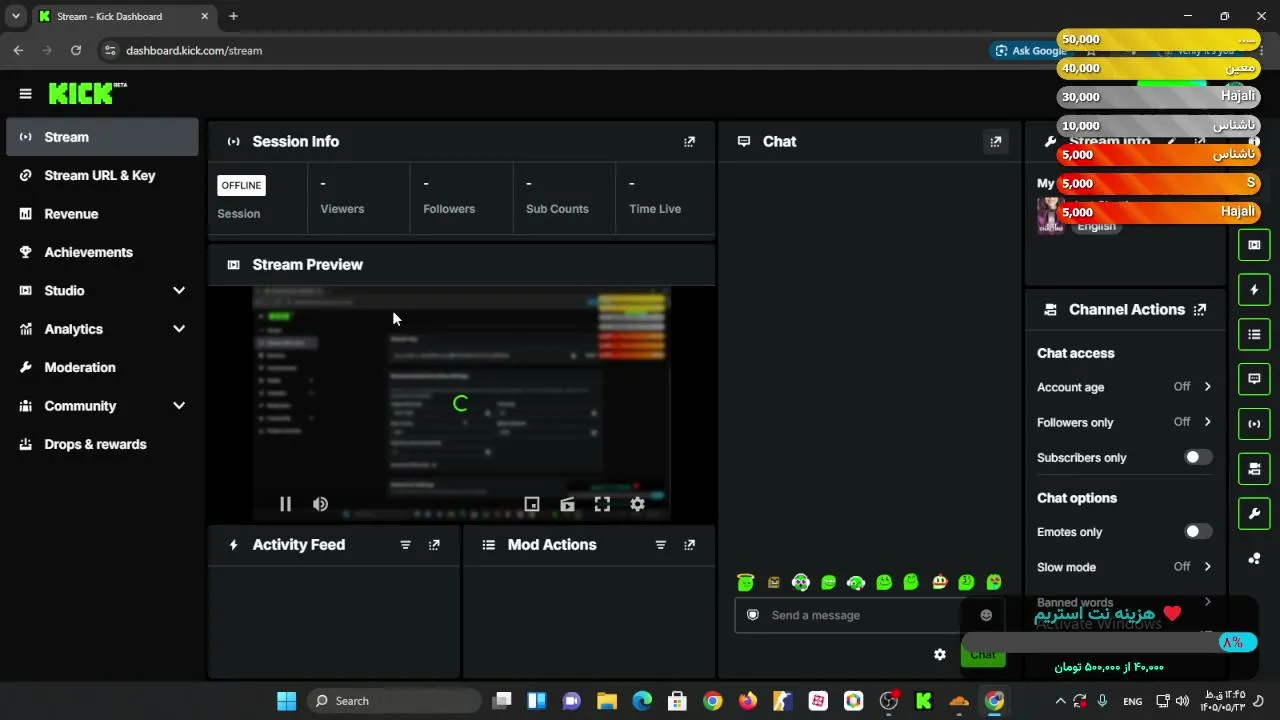Screen dimensions: 1280x720
Task: Pop out the Session Info panel
Action: (689, 142)
